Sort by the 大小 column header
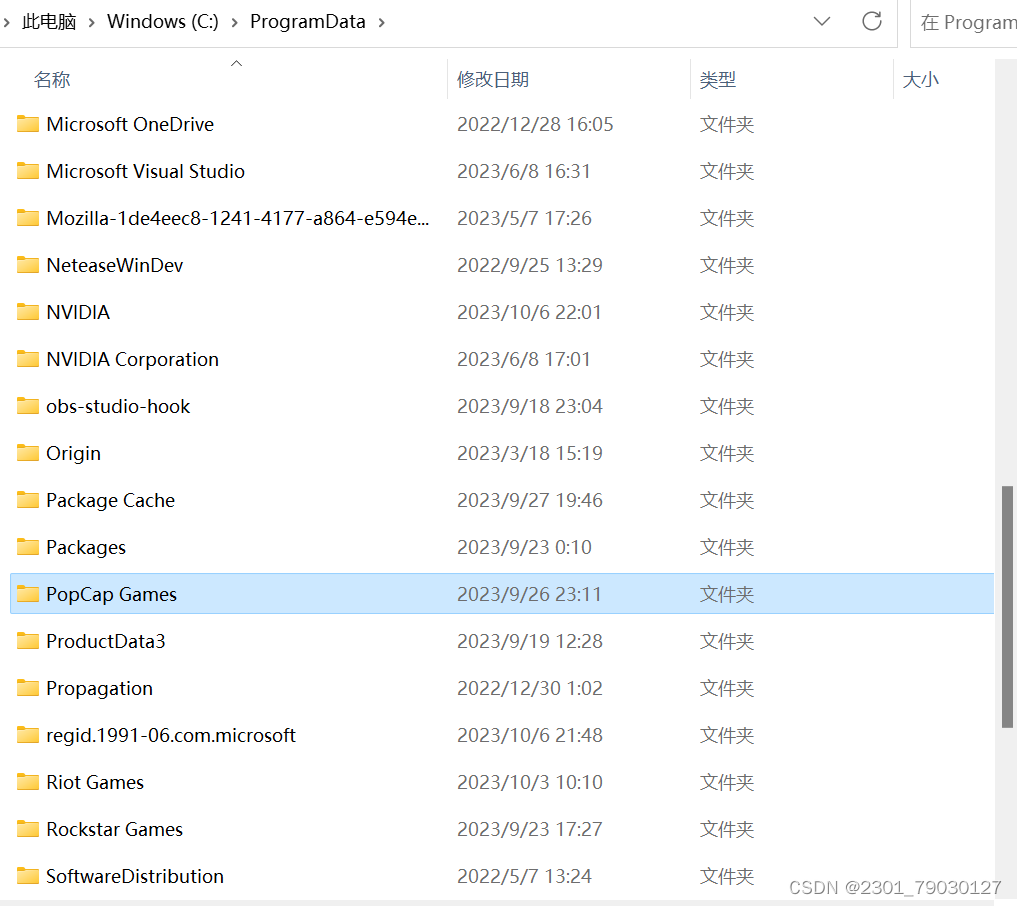 point(920,80)
